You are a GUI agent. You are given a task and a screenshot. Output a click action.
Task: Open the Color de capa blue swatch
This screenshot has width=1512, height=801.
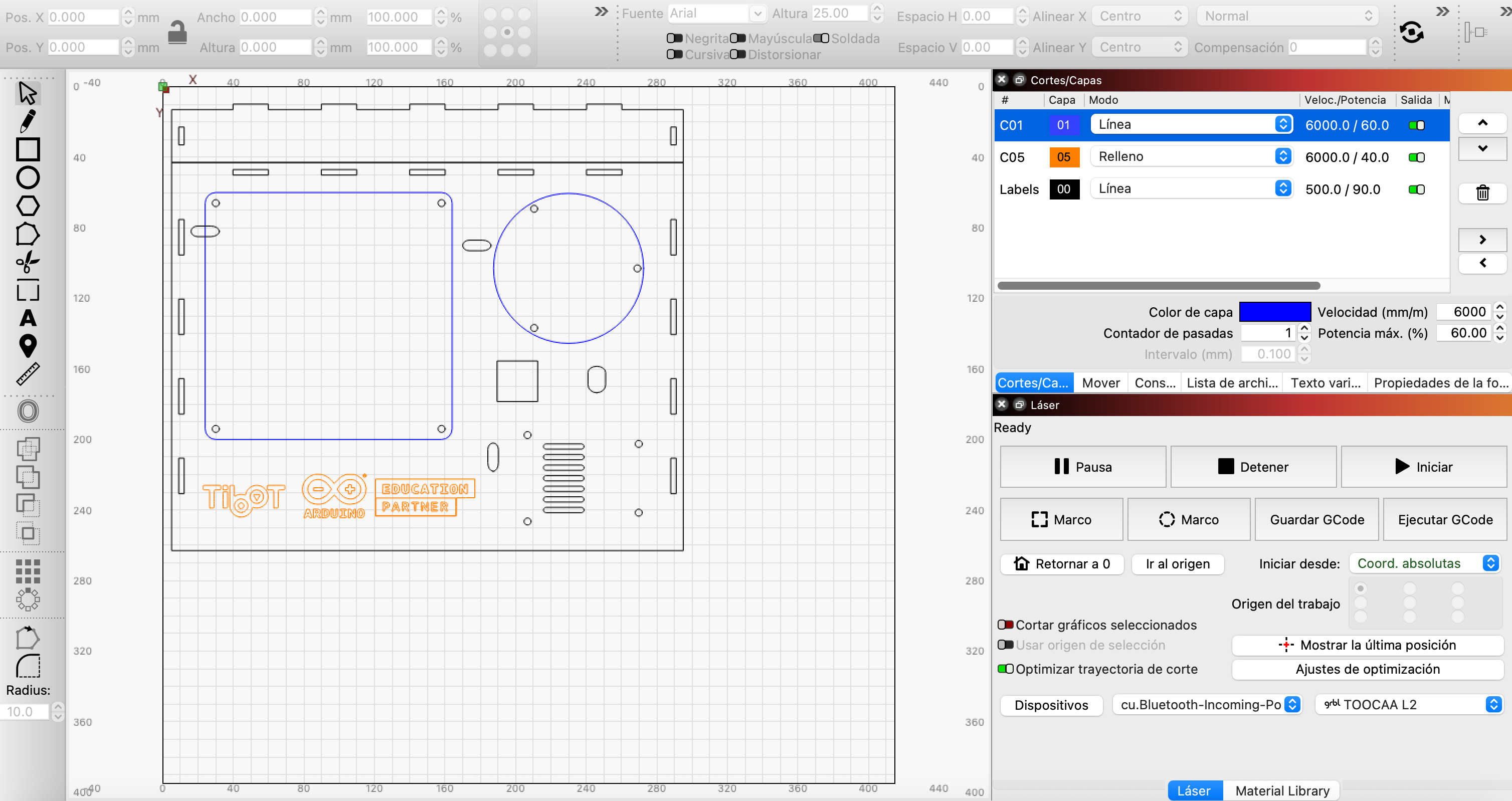click(1275, 312)
